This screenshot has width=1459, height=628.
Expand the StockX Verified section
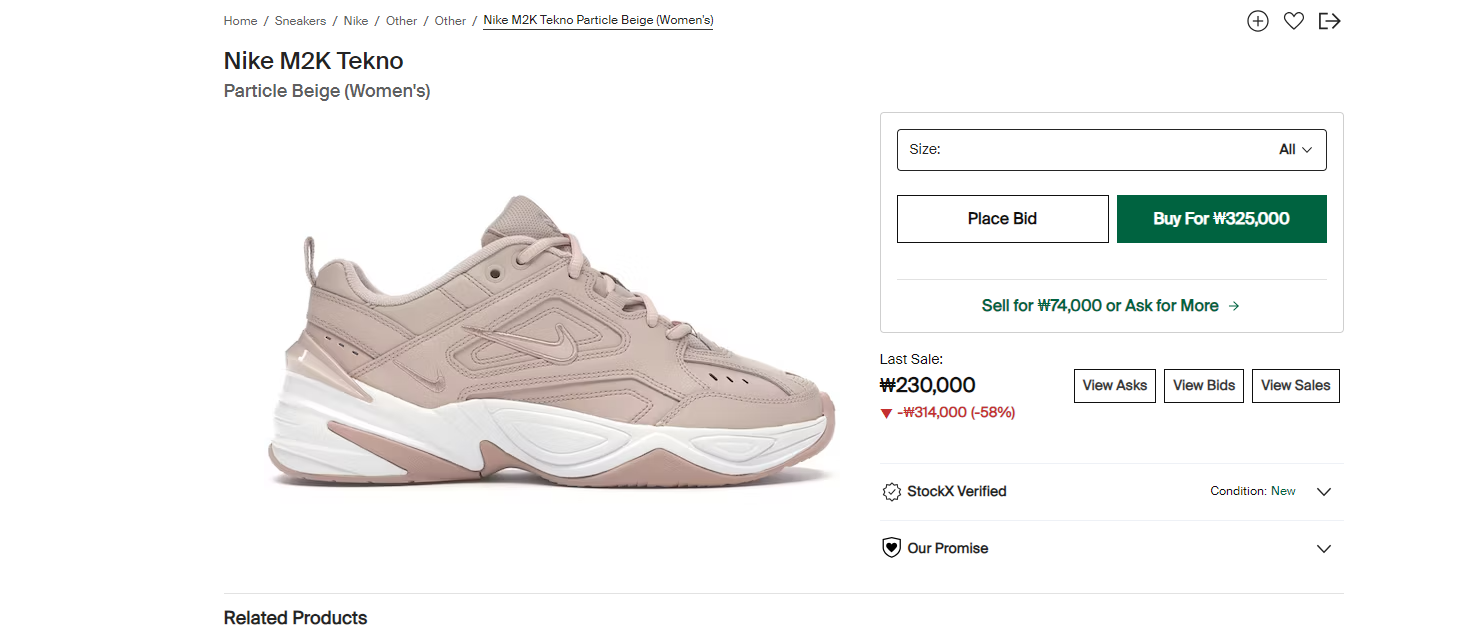pos(1324,492)
